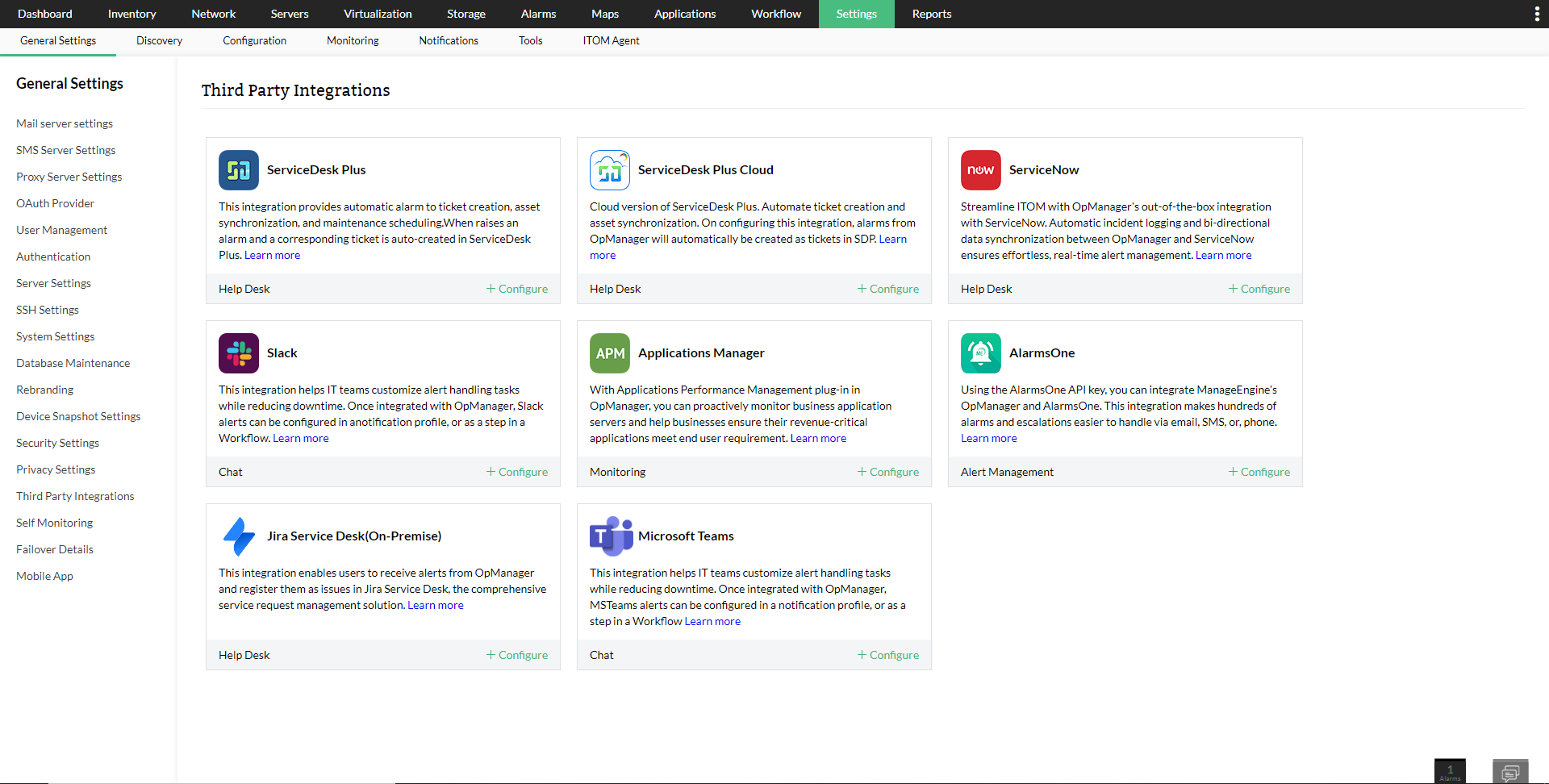1549x784 pixels.
Task: Click the AlarmsOne bell icon
Action: [980, 353]
